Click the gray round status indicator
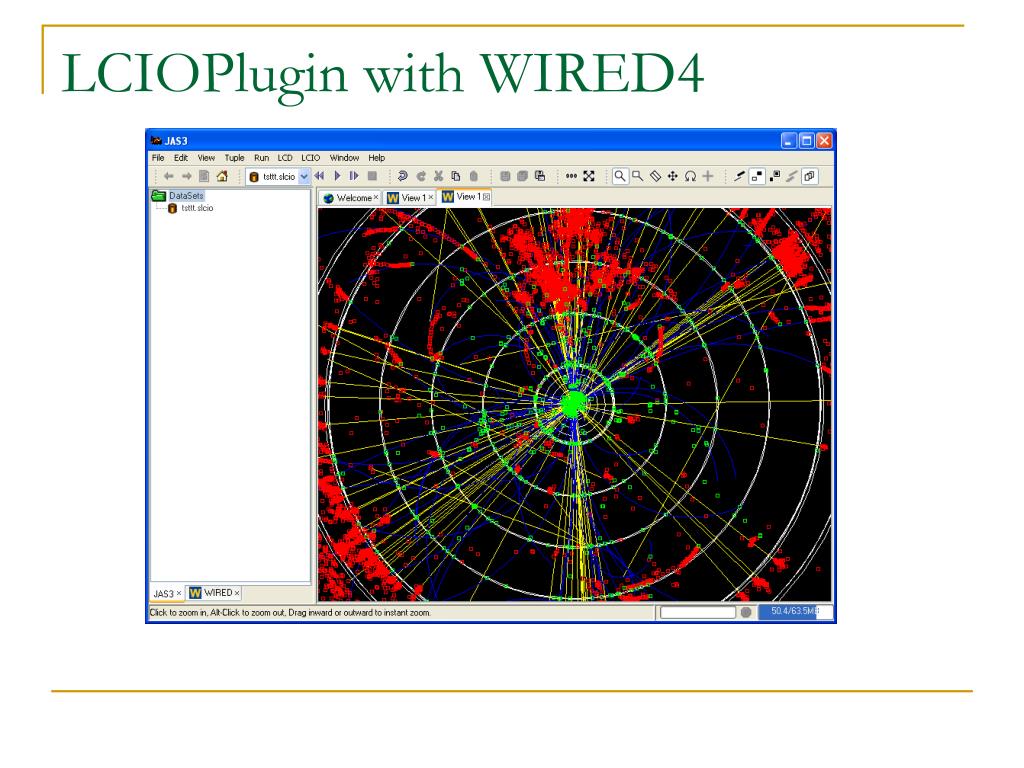Image resolution: width=1024 pixels, height=768 pixels. pos(746,613)
